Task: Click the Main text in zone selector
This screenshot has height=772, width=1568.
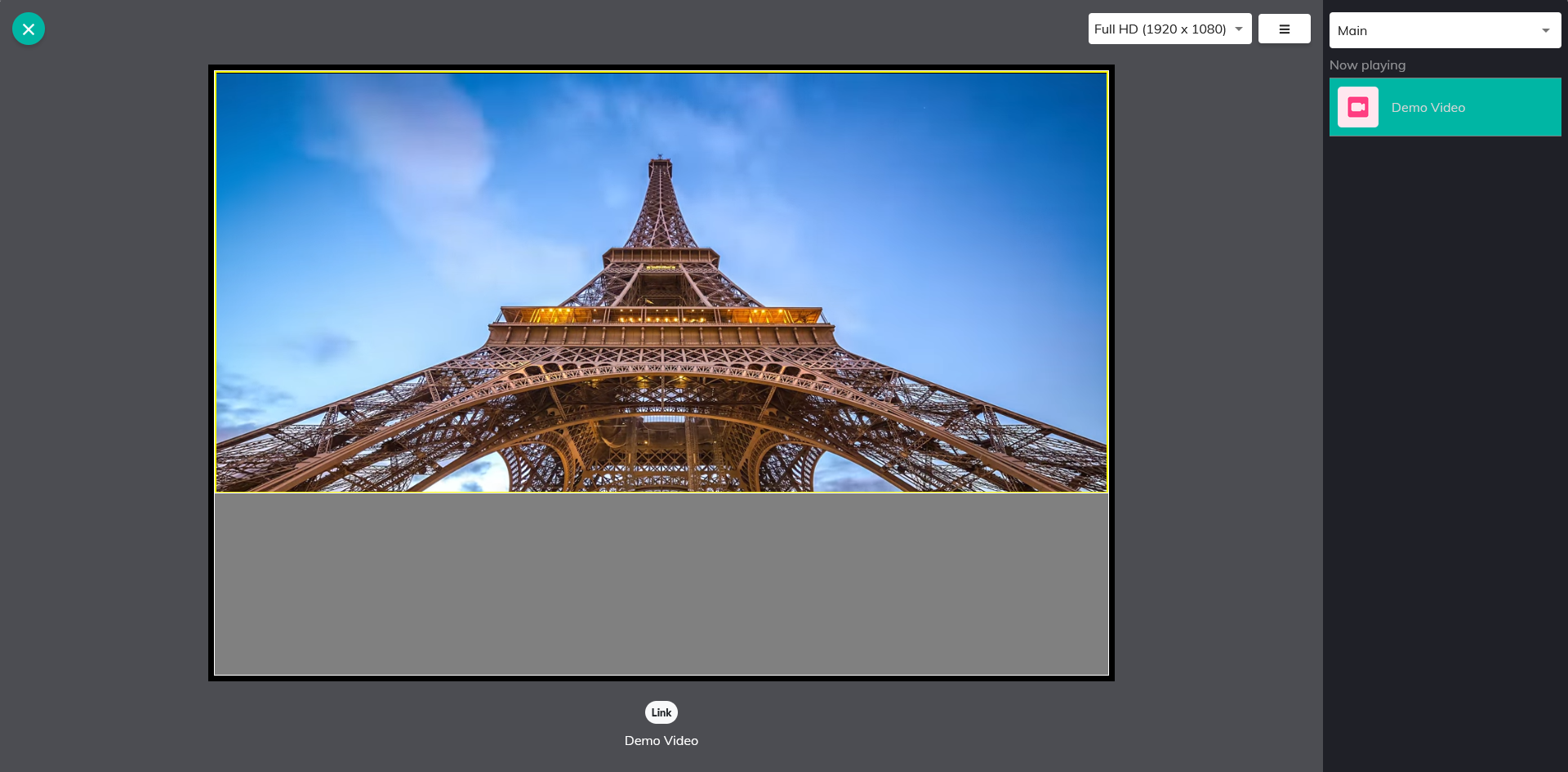Action: 1352,31
